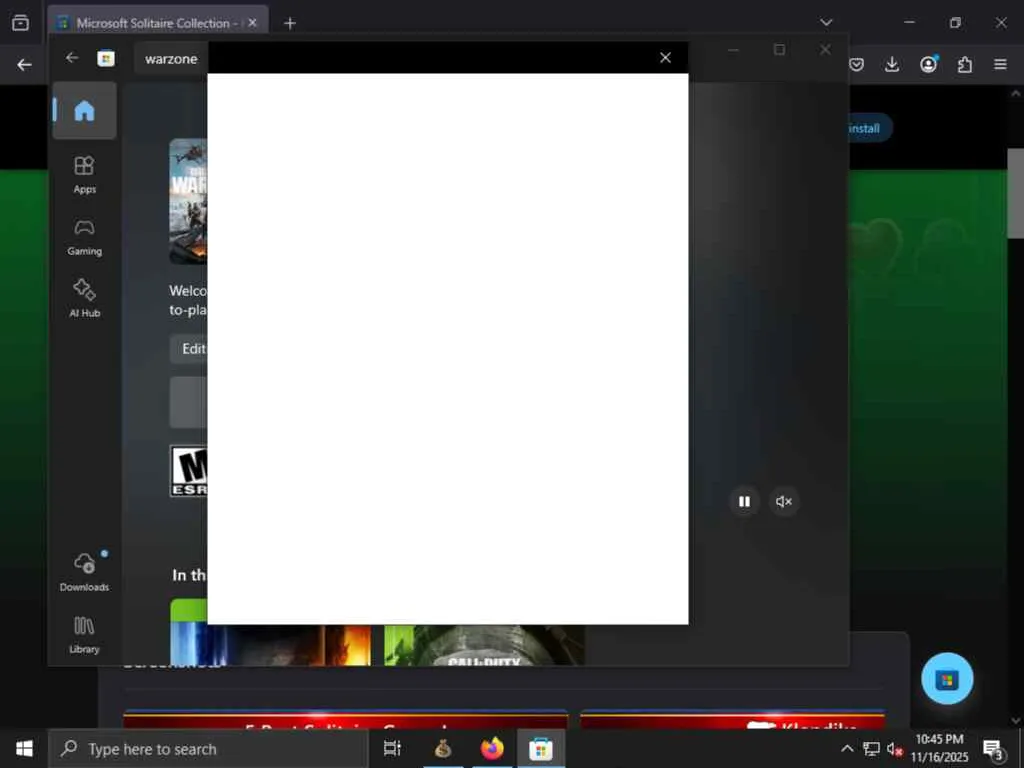Click the Warzone game cover thumbnail
This screenshot has height=768, width=1024.
pos(188,201)
